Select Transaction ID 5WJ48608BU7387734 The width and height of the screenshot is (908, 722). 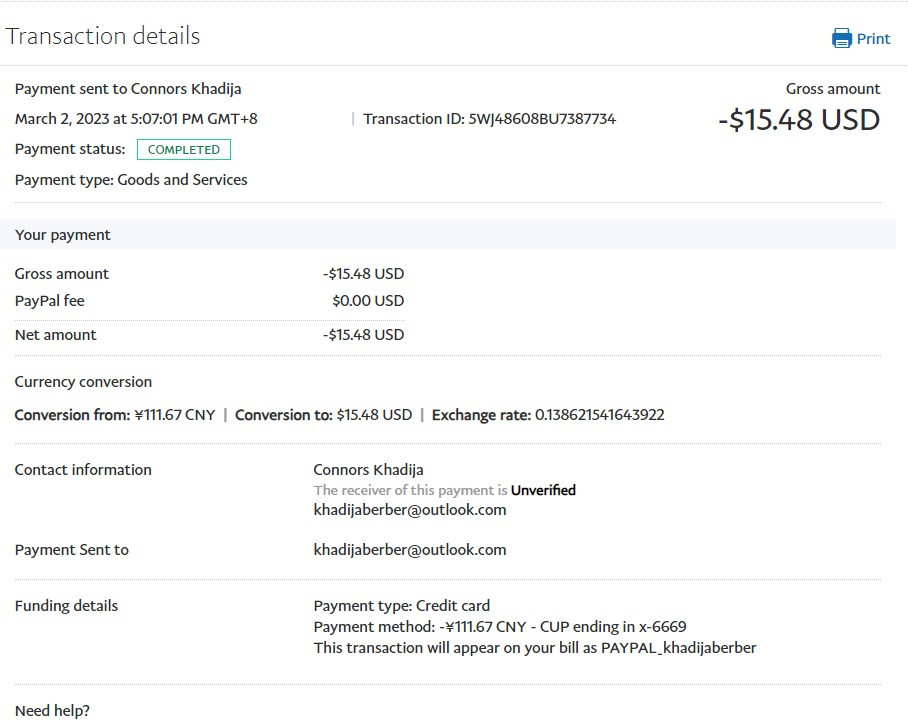pos(489,119)
